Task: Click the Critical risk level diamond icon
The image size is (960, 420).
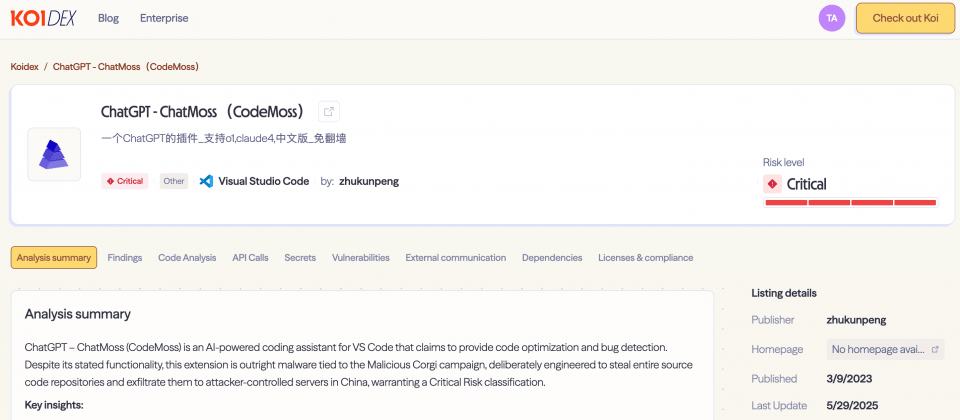Action: [x=772, y=184]
